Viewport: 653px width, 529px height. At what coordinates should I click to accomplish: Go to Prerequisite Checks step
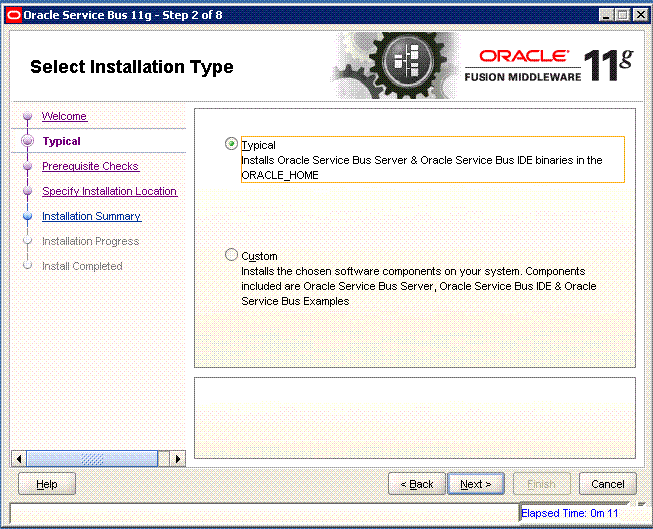pos(90,166)
